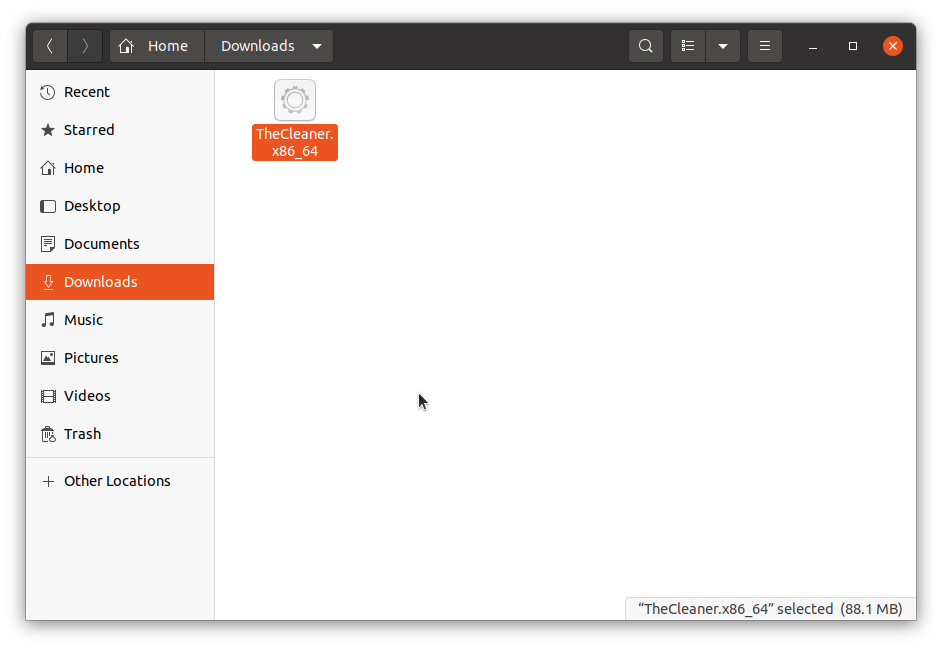Open the file search magnifier
942x649 pixels.
pos(646,46)
